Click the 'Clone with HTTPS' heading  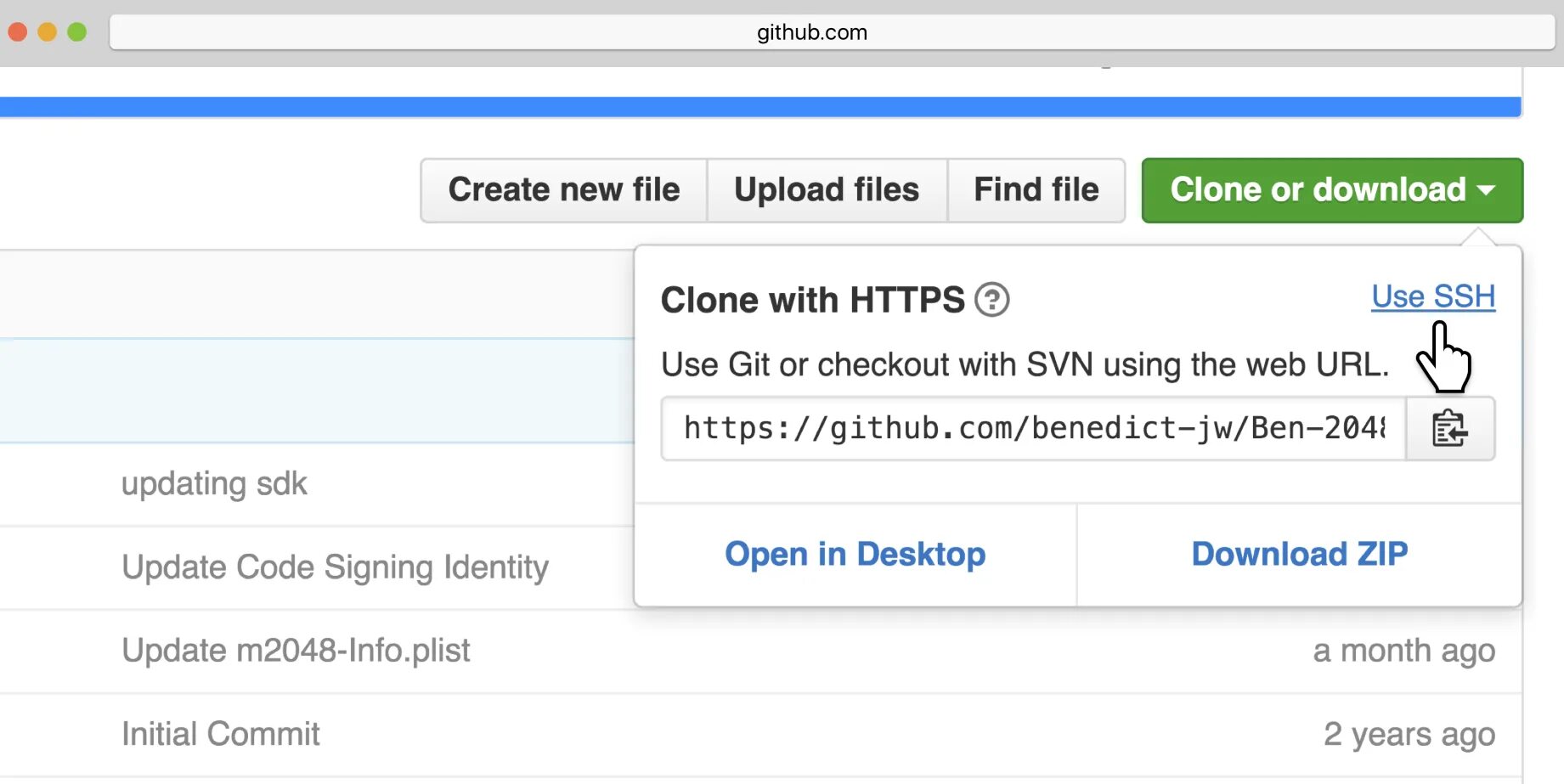[x=813, y=300]
